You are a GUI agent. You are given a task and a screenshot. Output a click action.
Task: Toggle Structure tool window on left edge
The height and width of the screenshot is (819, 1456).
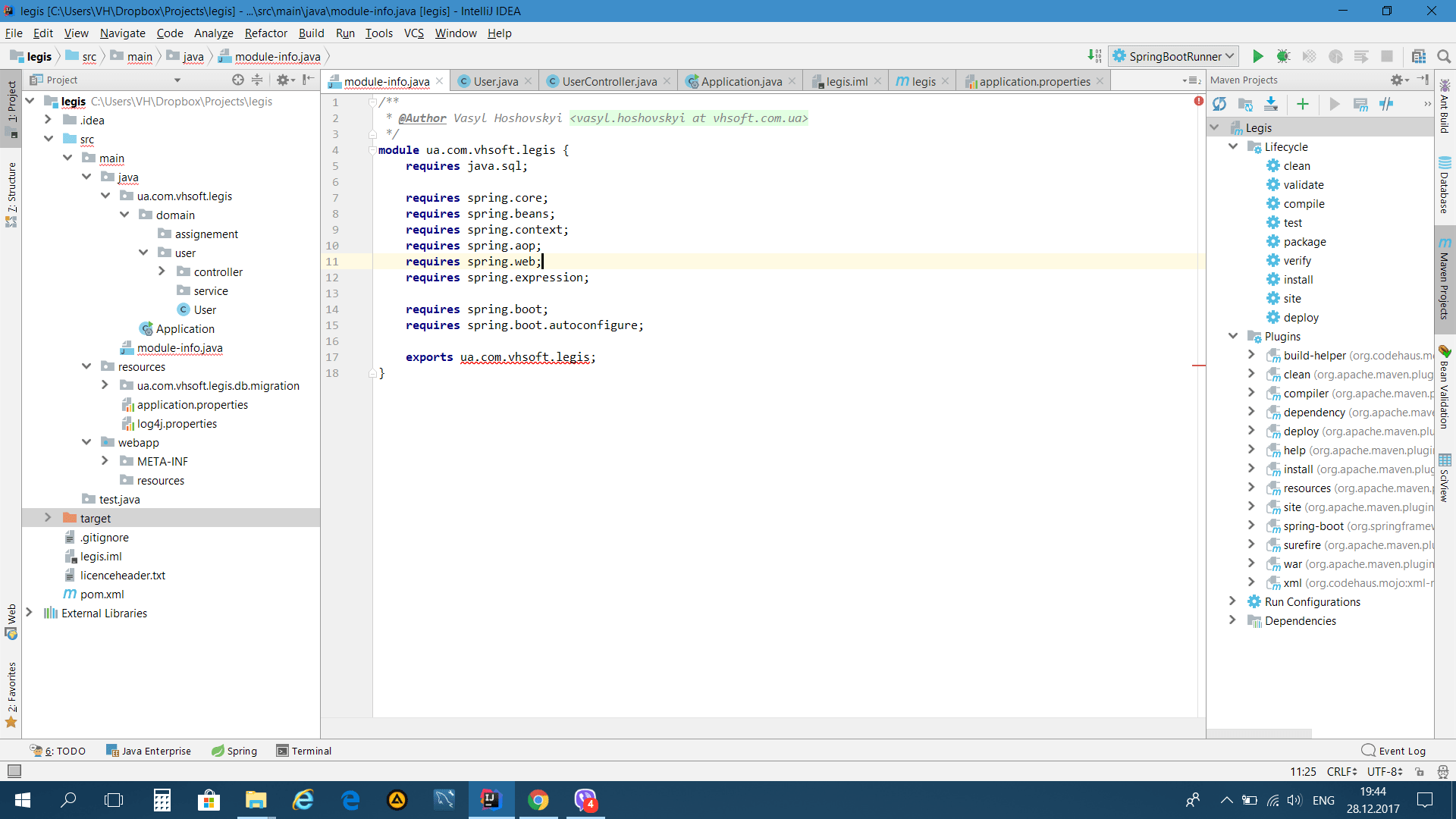(x=11, y=193)
